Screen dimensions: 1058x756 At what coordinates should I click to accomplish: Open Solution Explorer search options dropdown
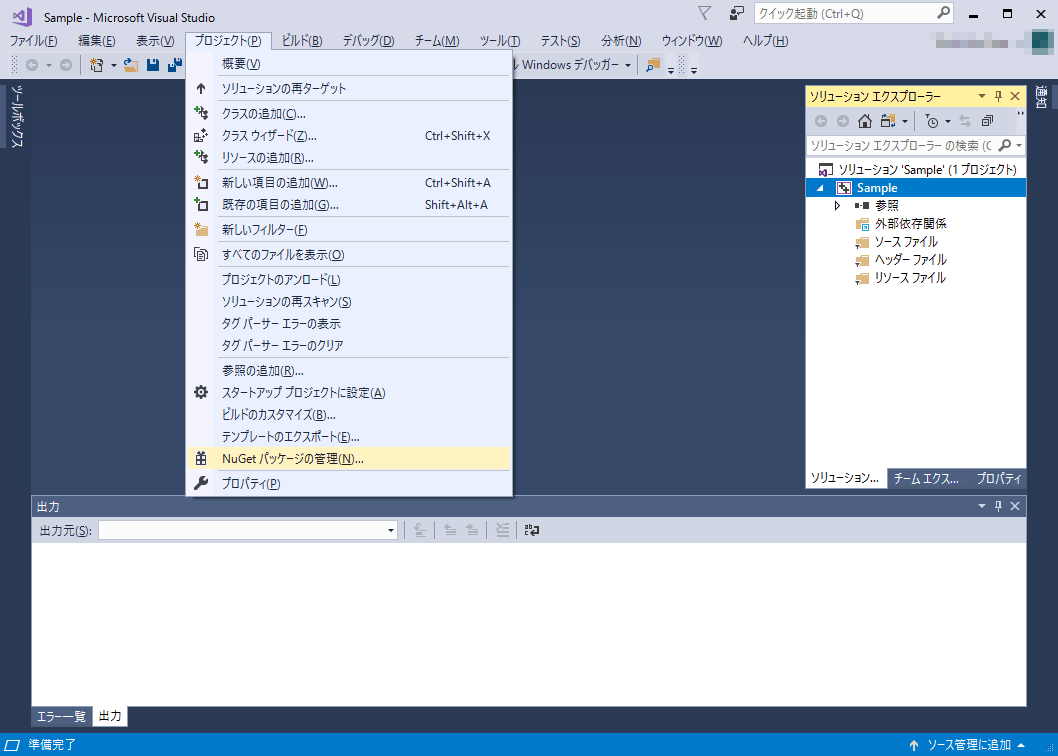(1019, 145)
